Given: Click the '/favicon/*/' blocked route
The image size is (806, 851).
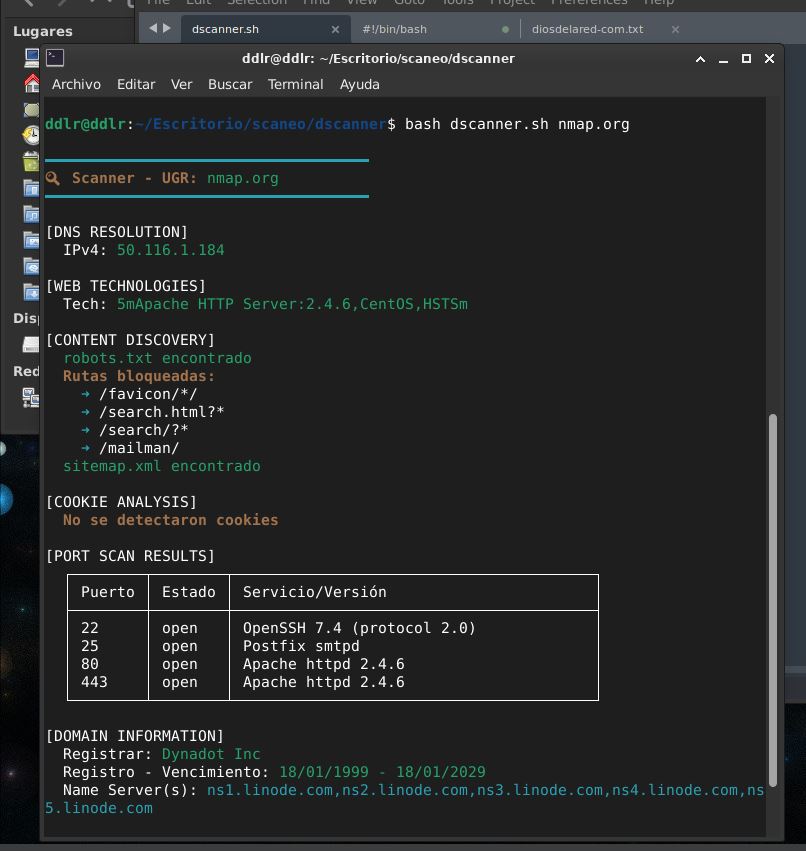Looking at the screenshot, I should (x=148, y=394).
